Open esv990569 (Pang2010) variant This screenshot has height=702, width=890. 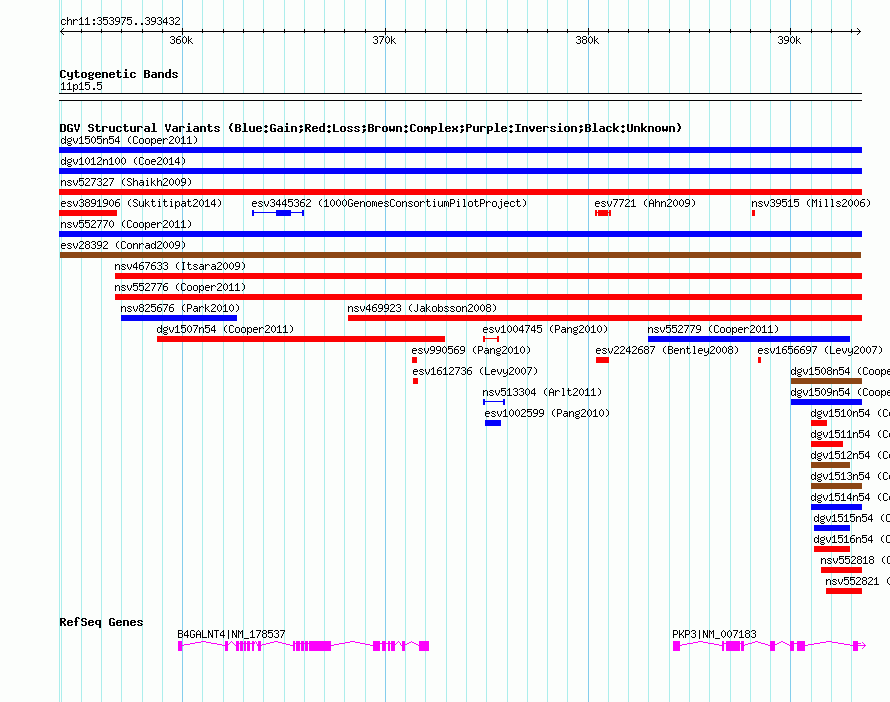(414, 360)
